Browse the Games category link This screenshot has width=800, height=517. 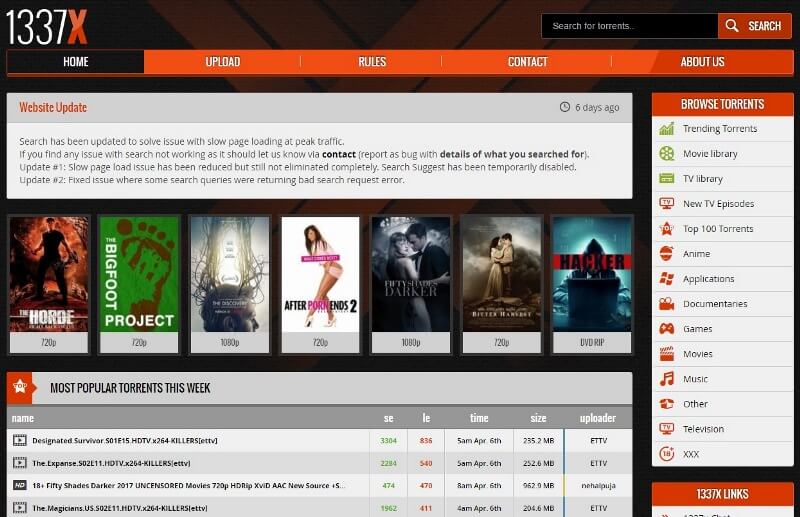(697, 329)
